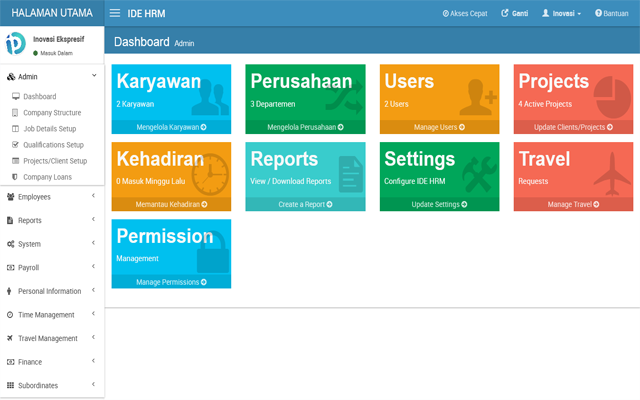
Task: Click the Masuk Dalam status text
Action: click(x=56, y=53)
